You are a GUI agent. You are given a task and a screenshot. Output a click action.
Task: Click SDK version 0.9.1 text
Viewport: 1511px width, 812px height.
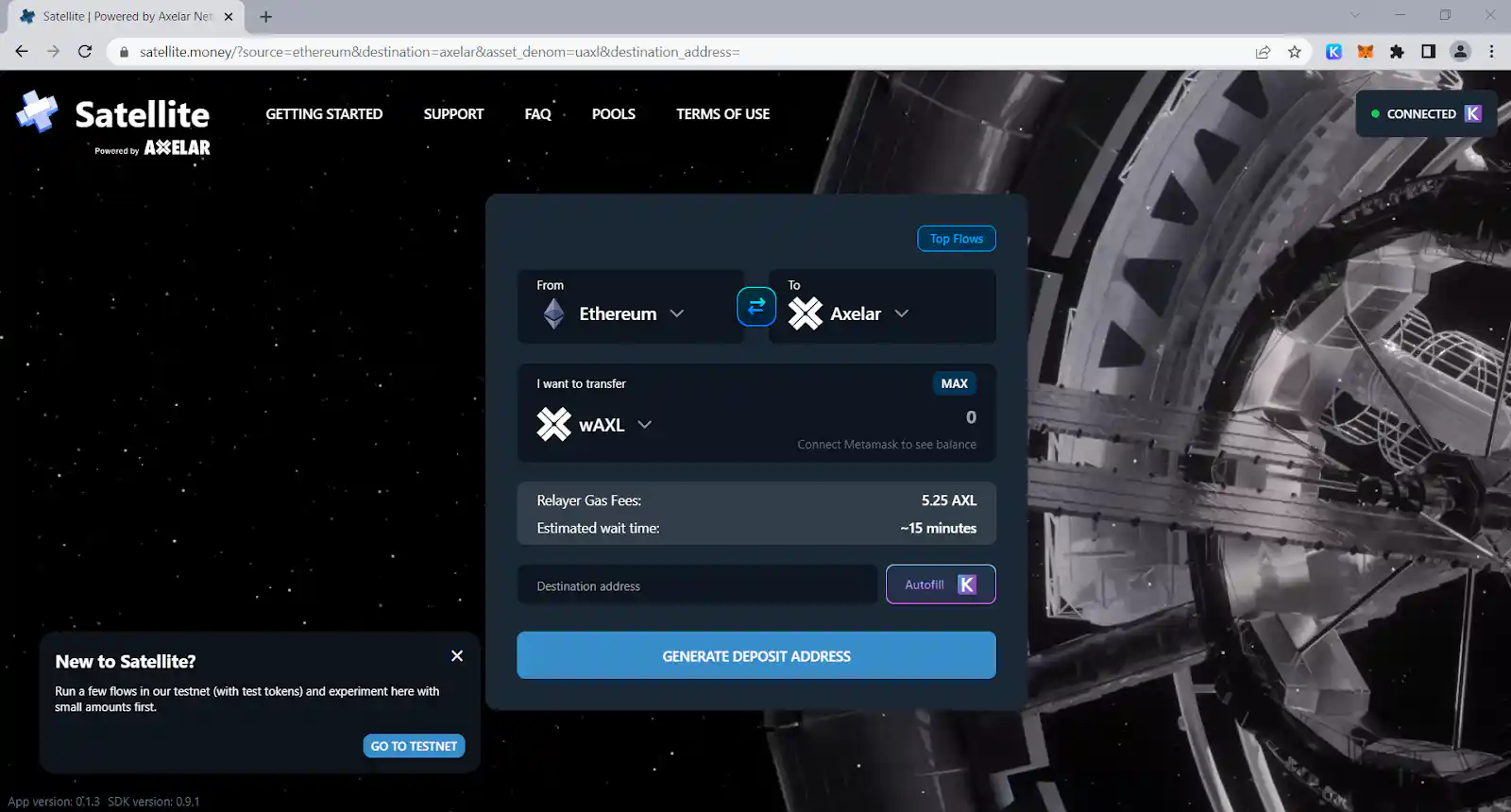click(154, 802)
